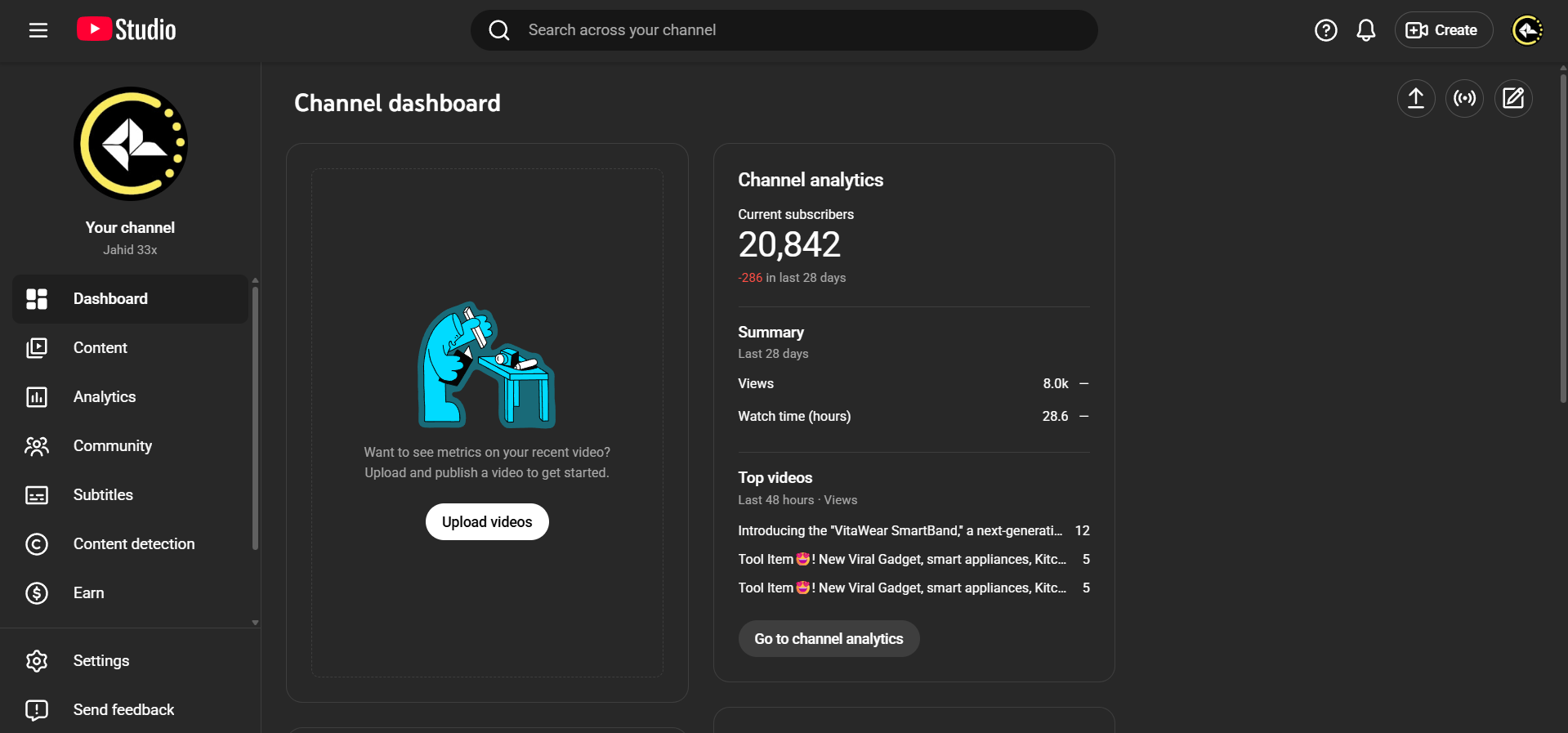Select Content in the sidebar
1568x733 pixels.
coord(101,348)
